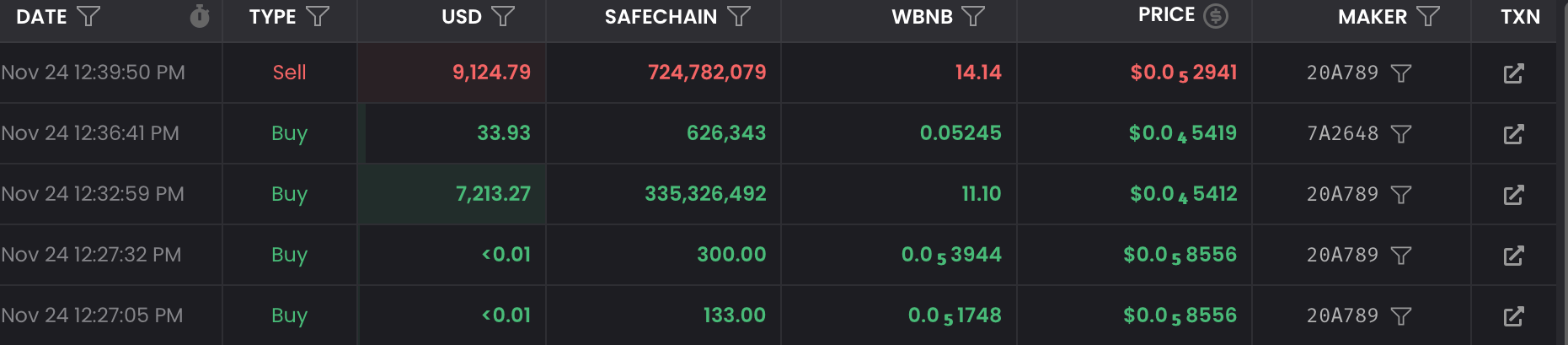This screenshot has width=1568, height=345.
Task: Open DATE column filter
Action: (88, 17)
